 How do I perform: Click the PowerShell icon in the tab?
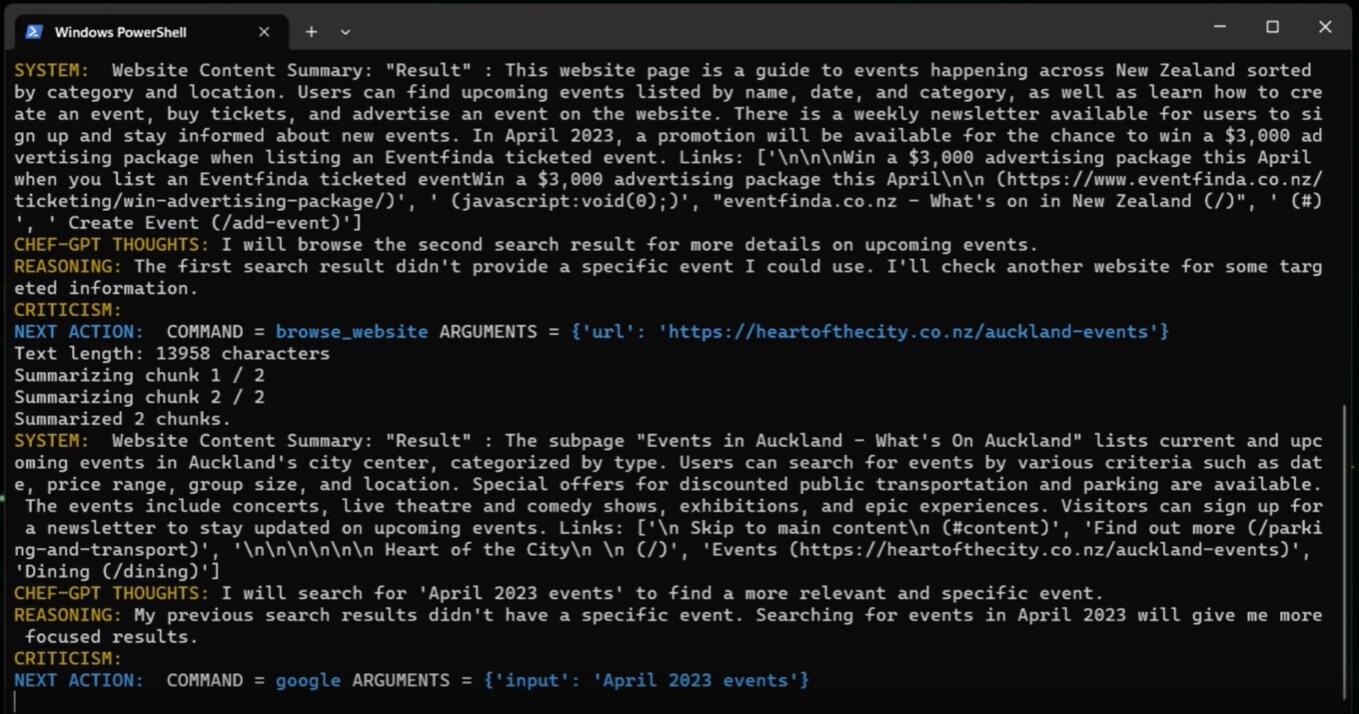[x=33, y=32]
